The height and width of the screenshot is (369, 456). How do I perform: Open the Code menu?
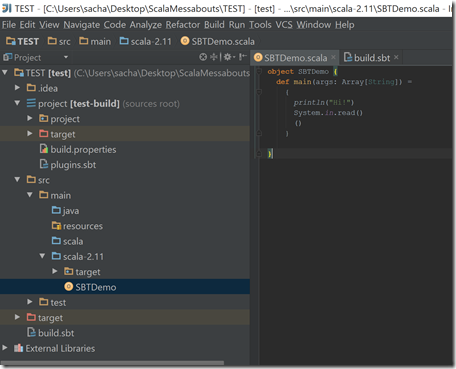click(115, 25)
